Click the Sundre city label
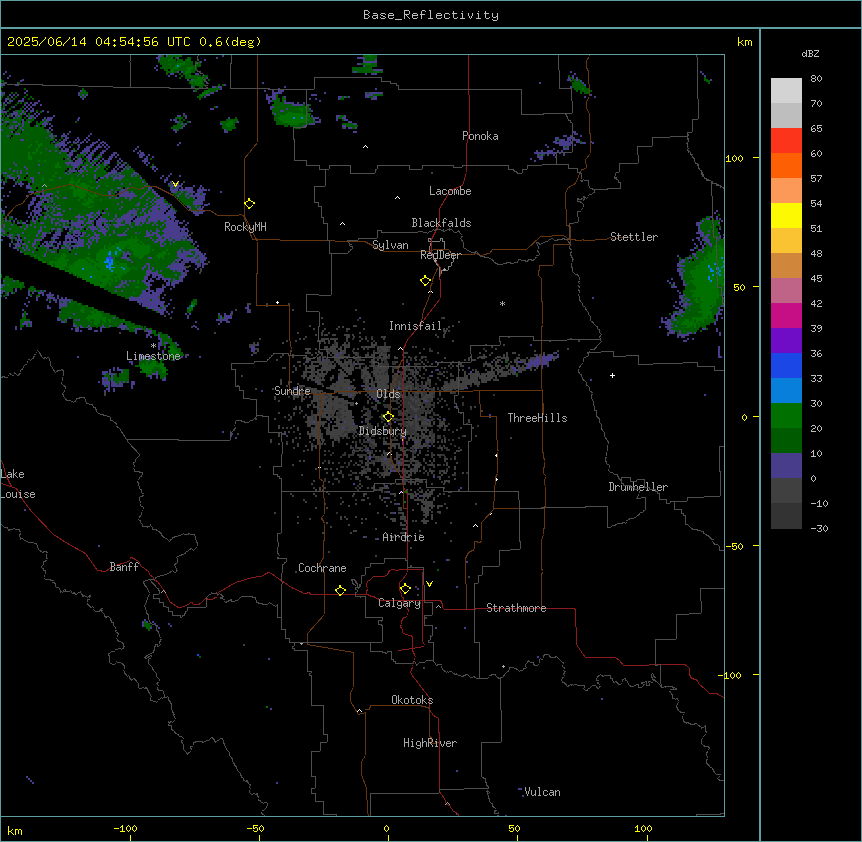This screenshot has width=862, height=842. [x=292, y=391]
